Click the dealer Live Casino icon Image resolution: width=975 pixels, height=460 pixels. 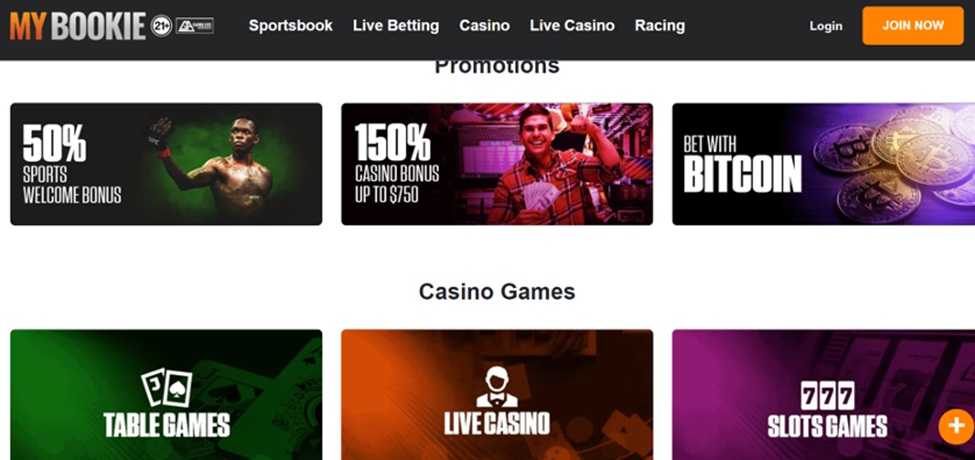[x=497, y=386]
